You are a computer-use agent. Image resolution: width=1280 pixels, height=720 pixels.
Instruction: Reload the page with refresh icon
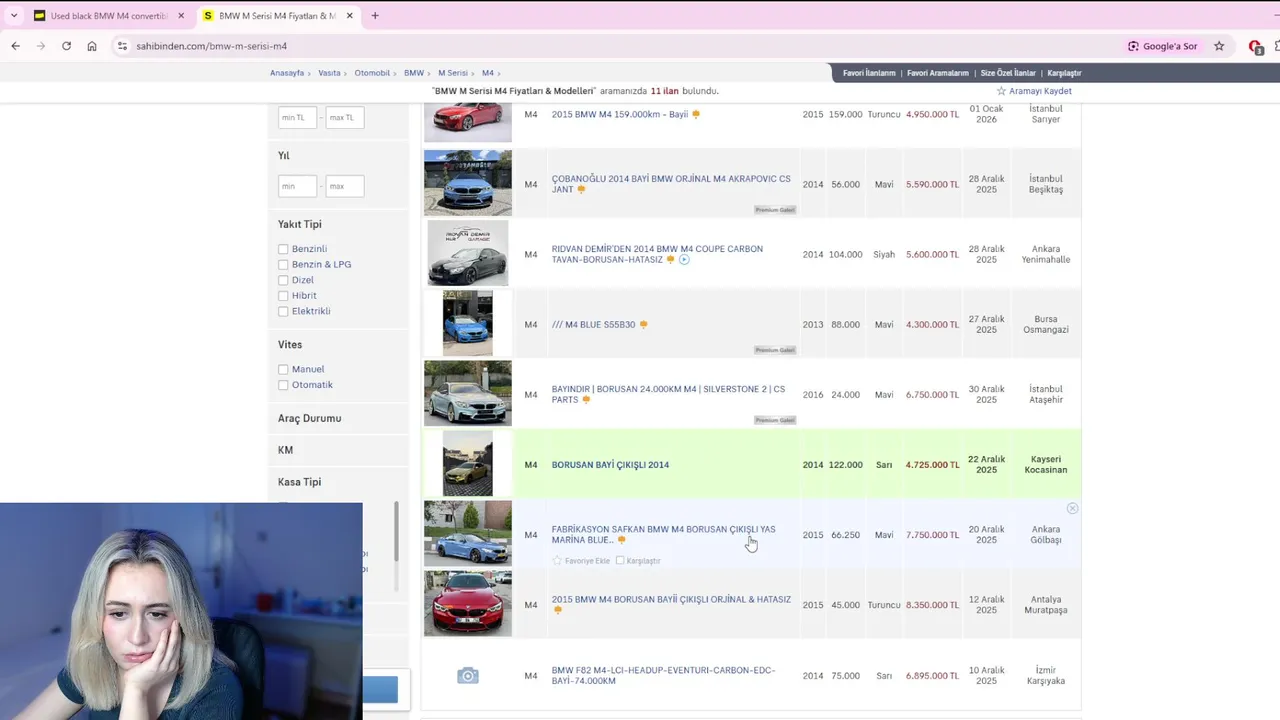pyautogui.click(x=66, y=46)
